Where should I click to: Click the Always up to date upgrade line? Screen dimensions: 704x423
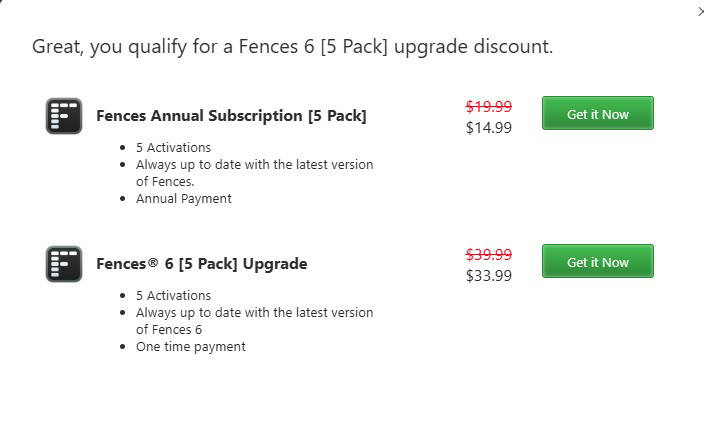tap(254, 312)
